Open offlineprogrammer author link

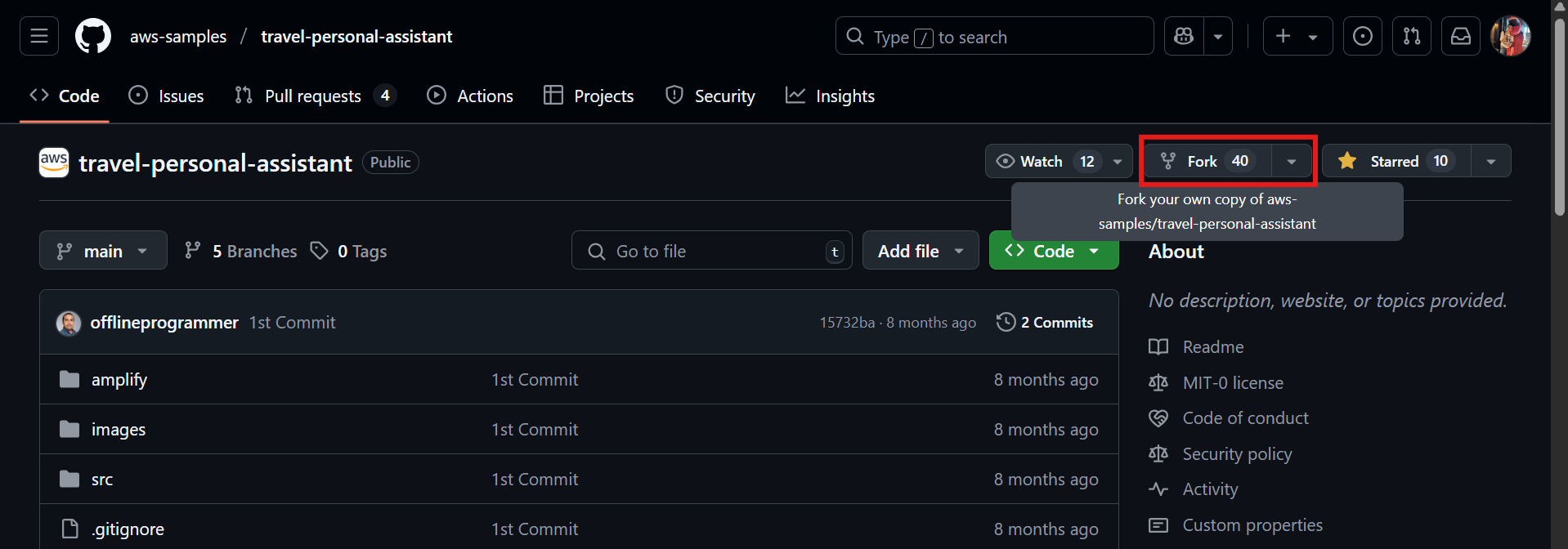164,323
